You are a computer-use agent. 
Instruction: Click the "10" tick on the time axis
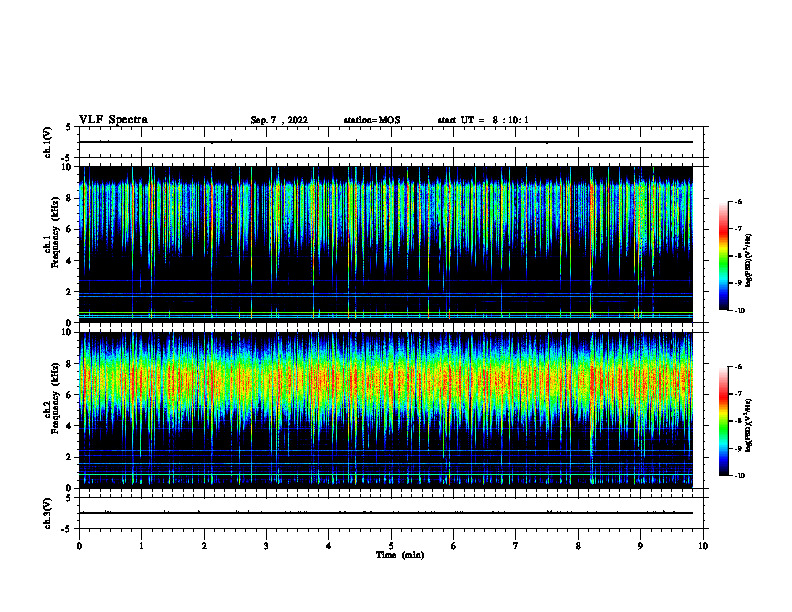[703, 546]
